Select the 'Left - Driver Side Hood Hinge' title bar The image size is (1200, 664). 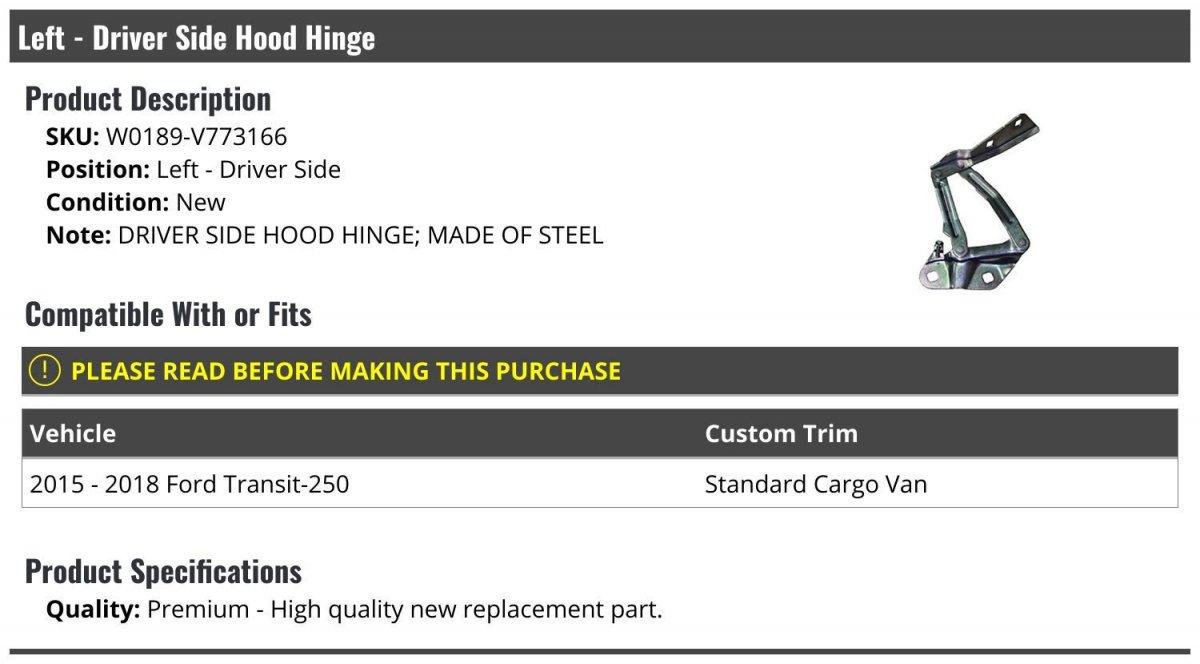tap(599, 37)
